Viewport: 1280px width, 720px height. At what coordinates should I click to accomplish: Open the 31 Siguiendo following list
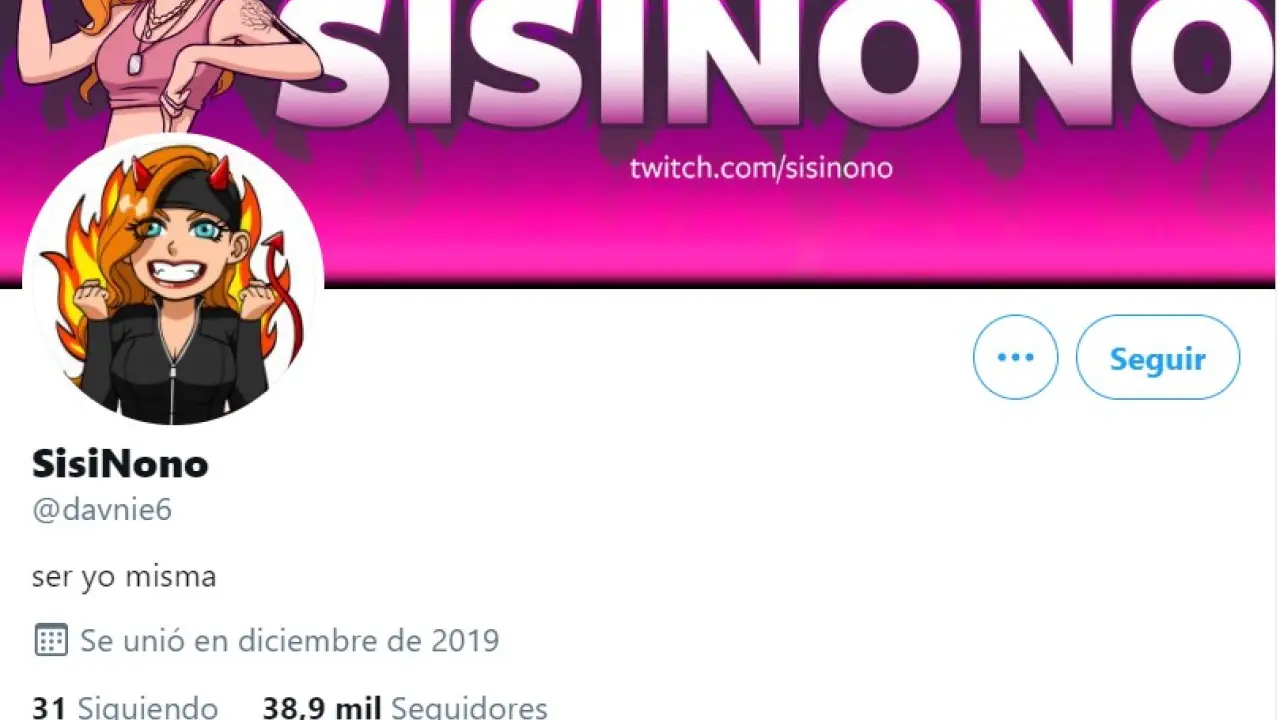[x=125, y=708]
